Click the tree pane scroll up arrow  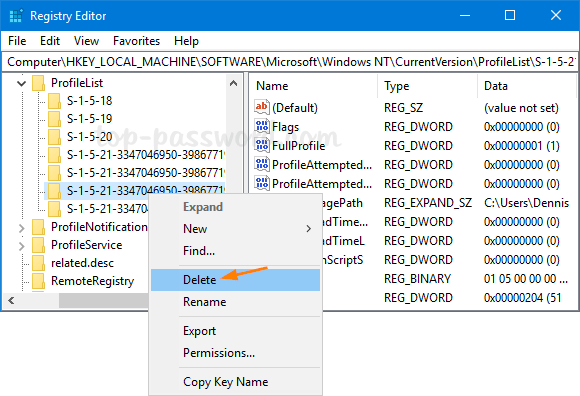pyautogui.click(x=233, y=83)
